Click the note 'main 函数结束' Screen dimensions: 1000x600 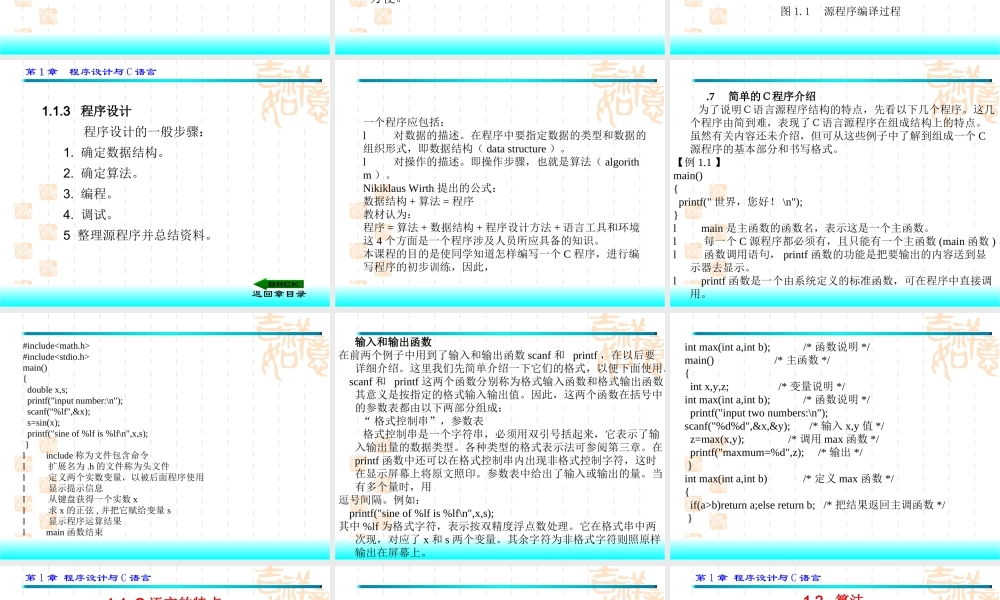pyautogui.click(x=75, y=532)
